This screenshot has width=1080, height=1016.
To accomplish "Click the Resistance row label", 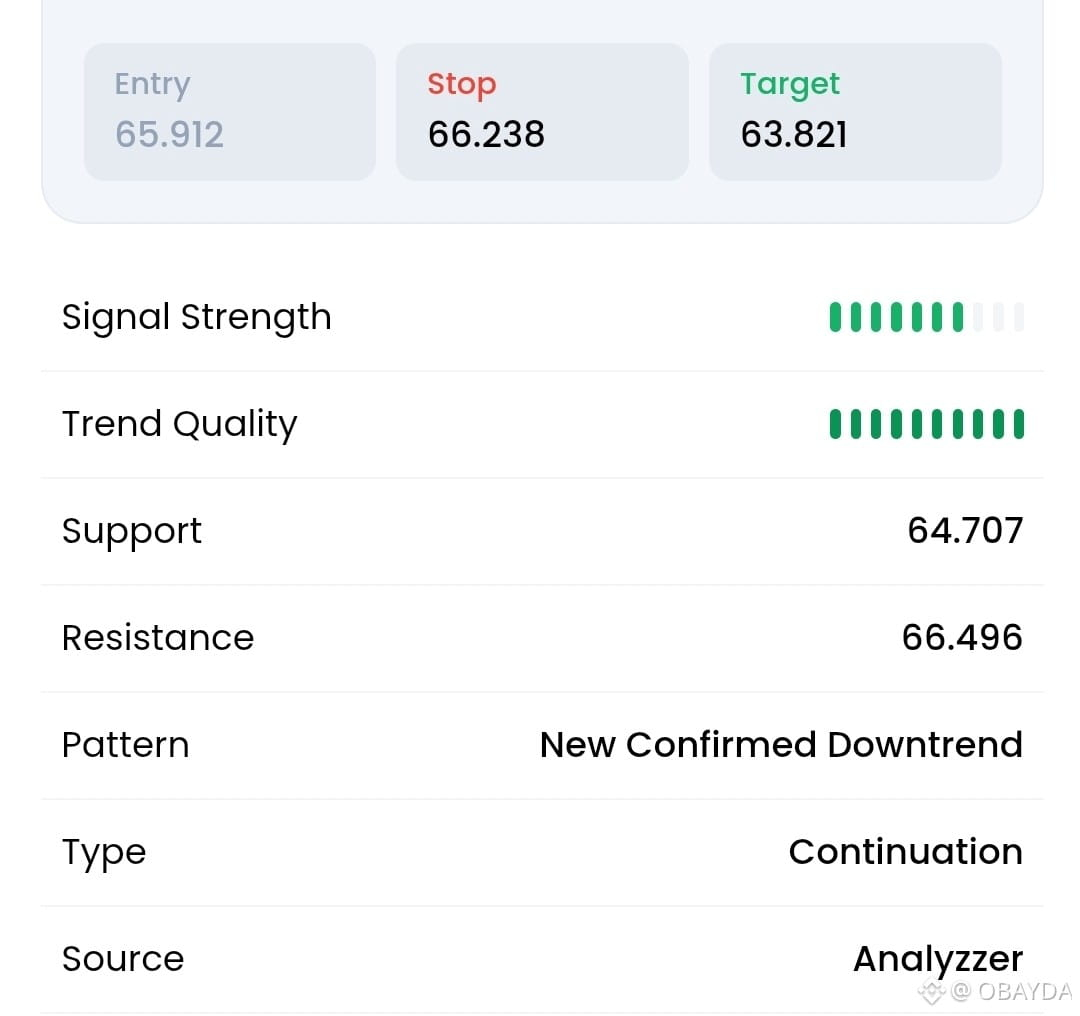I will [x=158, y=637].
